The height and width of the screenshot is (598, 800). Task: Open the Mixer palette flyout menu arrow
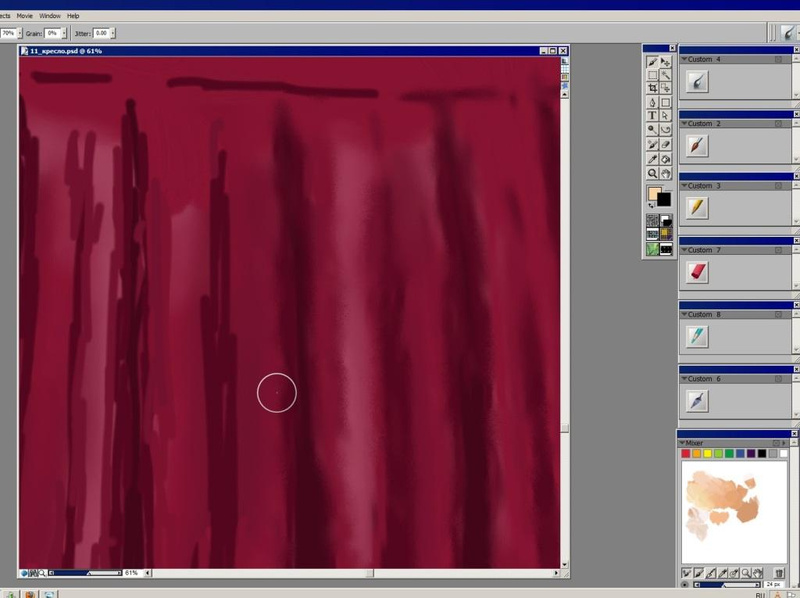(785, 443)
